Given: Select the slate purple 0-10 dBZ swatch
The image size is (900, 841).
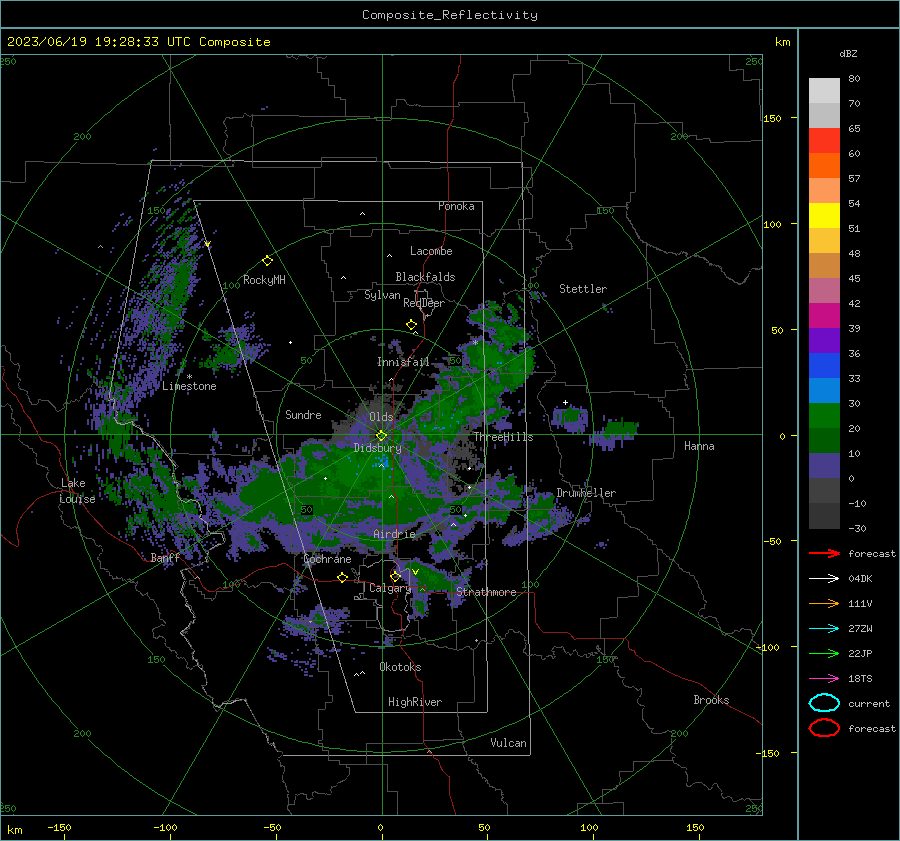Looking at the screenshot, I should pyautogui.click(x=824, y=466).
